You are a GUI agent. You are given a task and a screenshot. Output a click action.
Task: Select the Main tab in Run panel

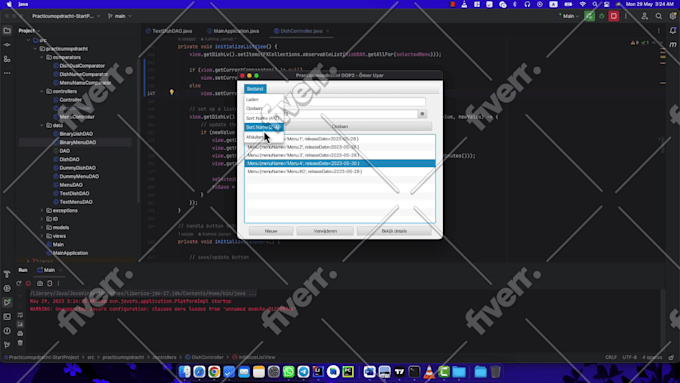pos(46,270)
